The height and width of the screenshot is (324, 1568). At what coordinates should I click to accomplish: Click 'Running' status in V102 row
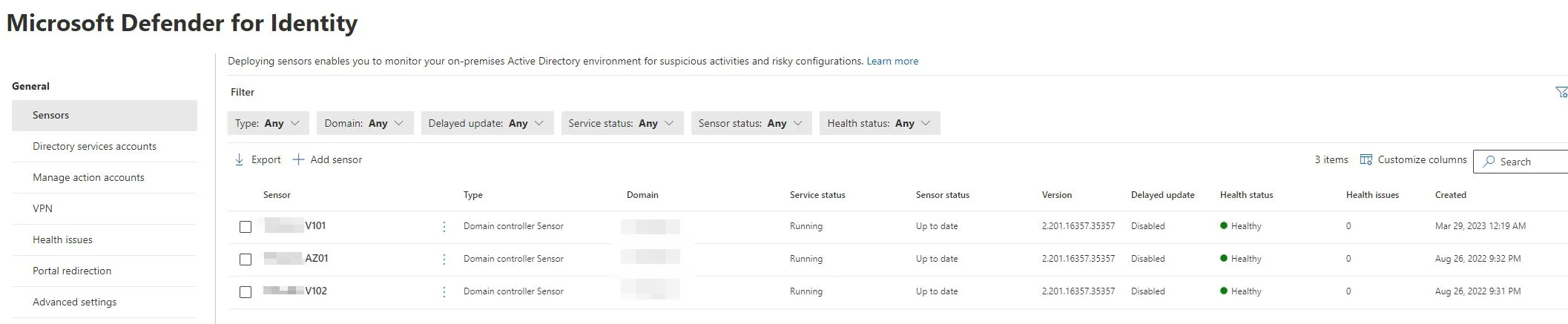click(x=806, y=291)
